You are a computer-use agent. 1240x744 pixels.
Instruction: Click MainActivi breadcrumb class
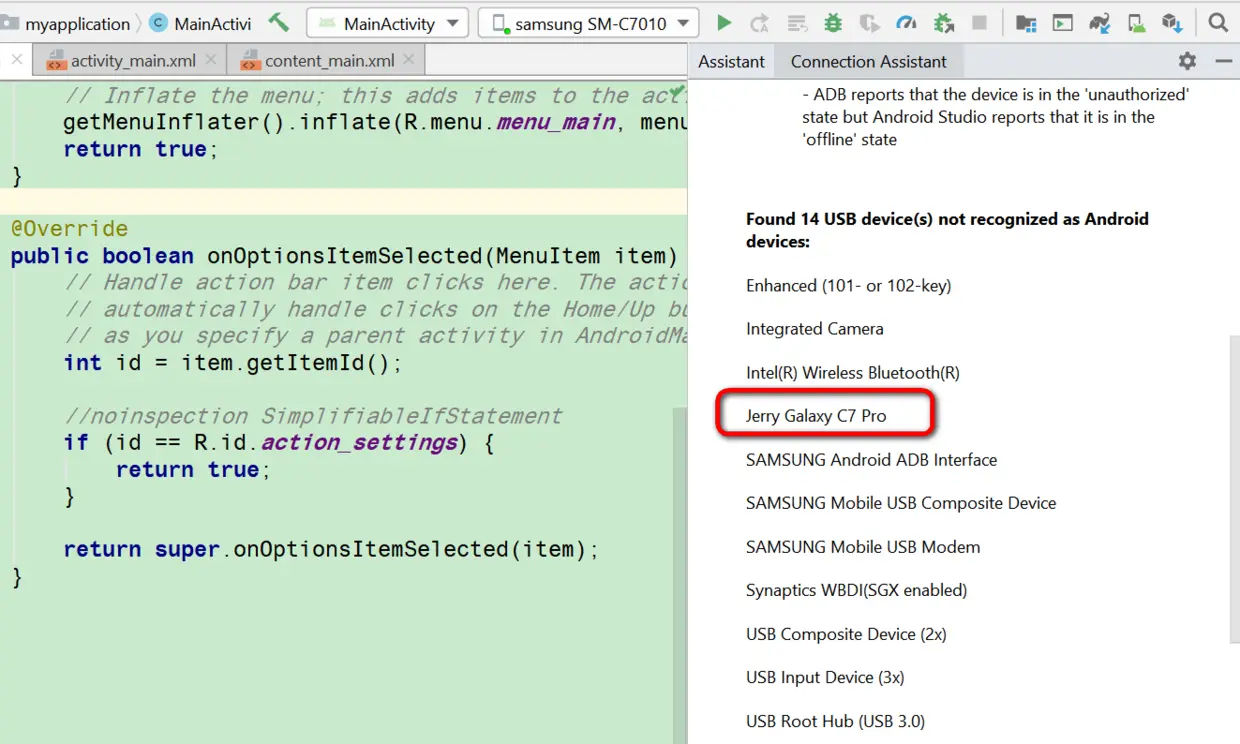point(200,24)
